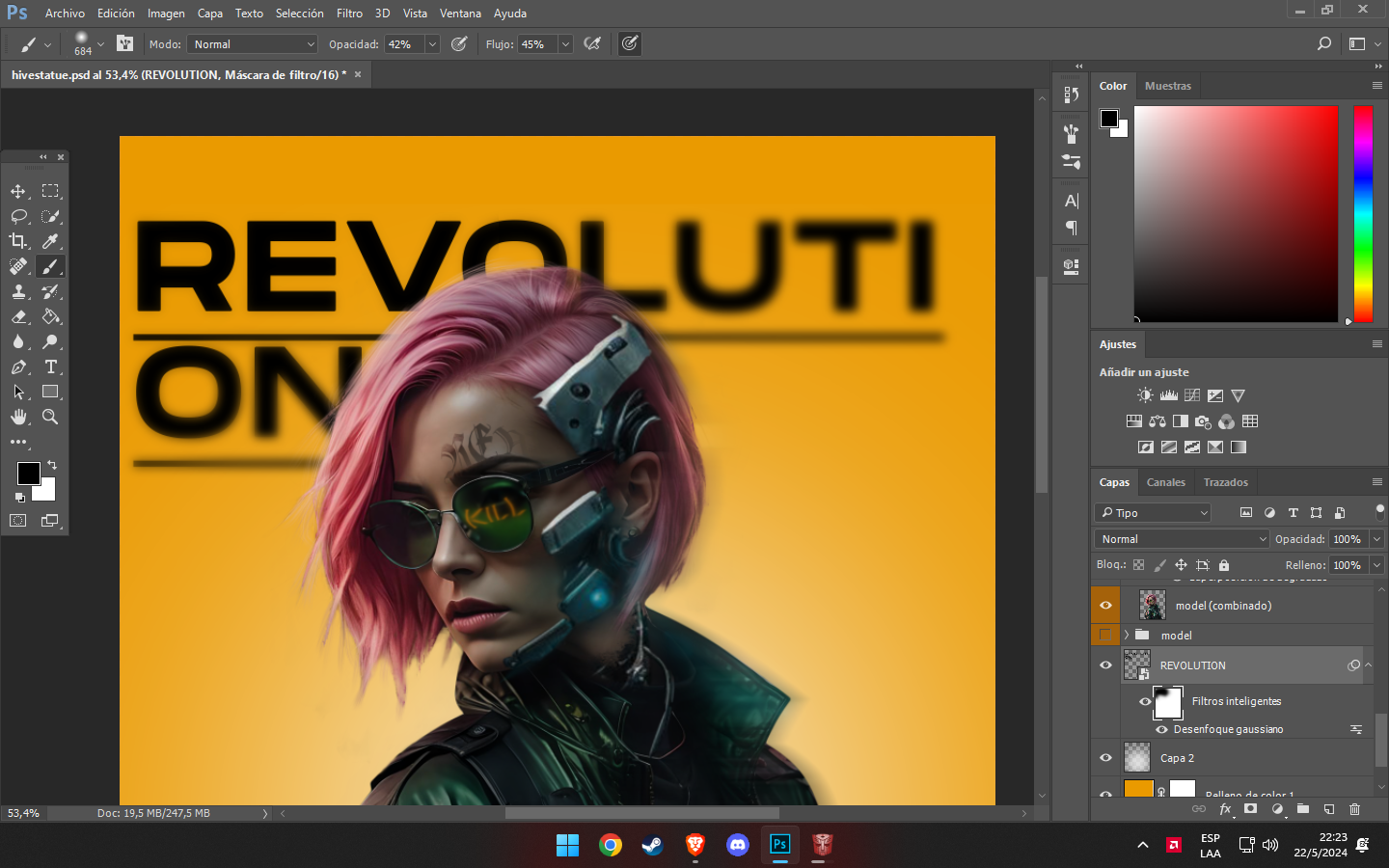Click the foreground color swatch in toolbar
1389x868 pixels.
[29, 474]
